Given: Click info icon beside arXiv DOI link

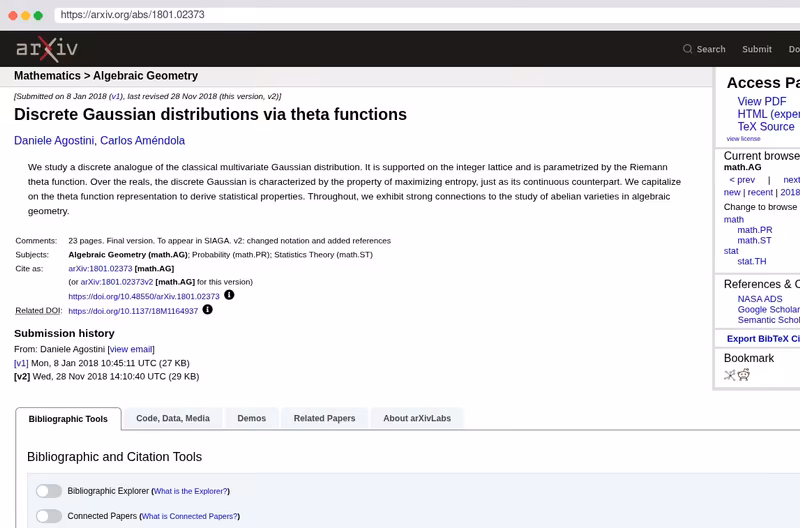Looking at the screenshot, I should (x=229, y=295).
